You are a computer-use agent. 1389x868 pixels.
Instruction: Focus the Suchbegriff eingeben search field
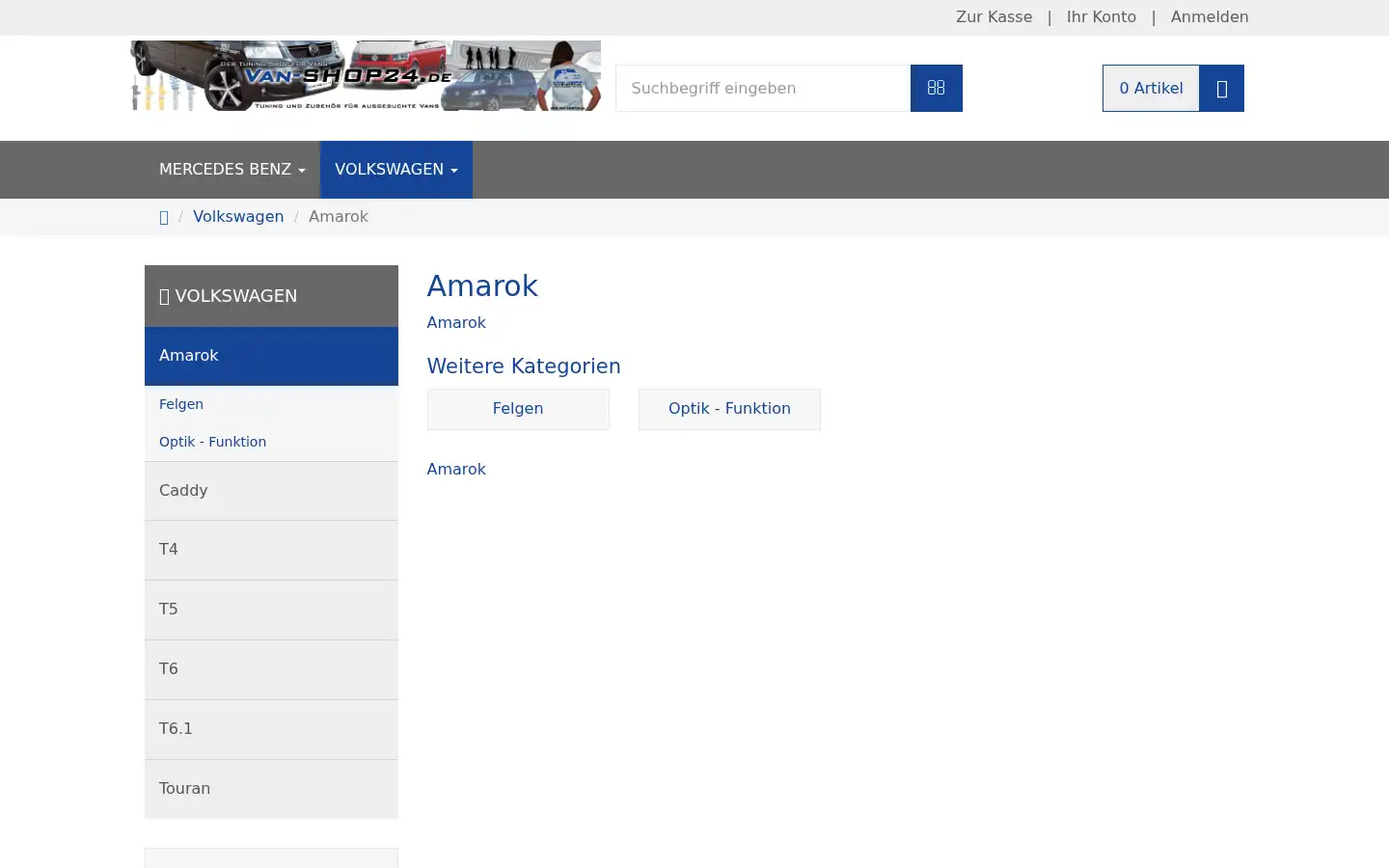pos(763,88)
